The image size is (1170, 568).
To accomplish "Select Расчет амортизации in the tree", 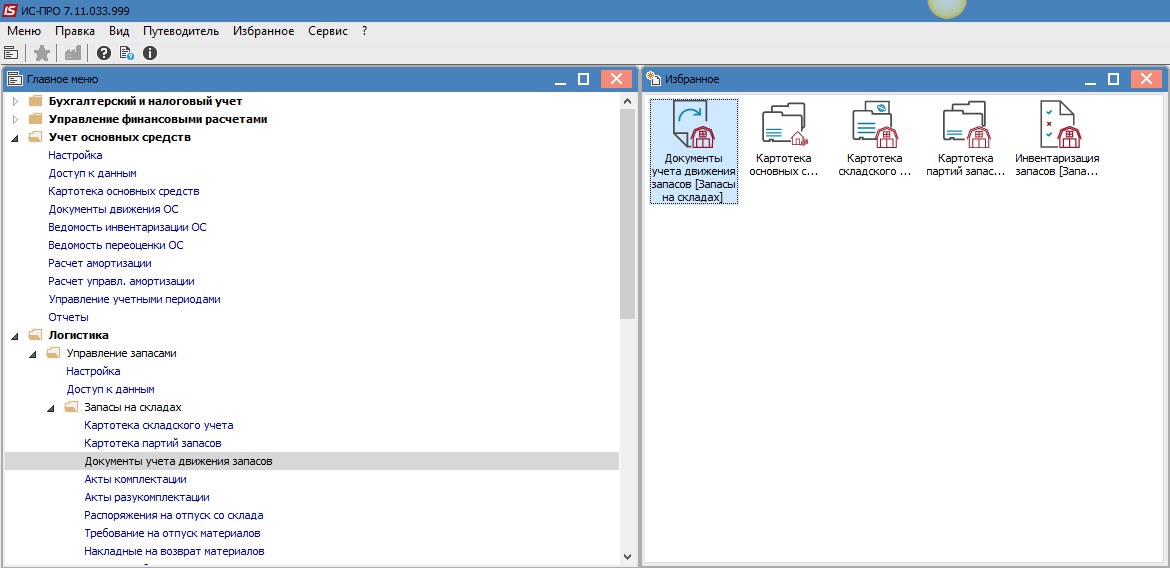I will pyautogui.click(x=100, y=263).
